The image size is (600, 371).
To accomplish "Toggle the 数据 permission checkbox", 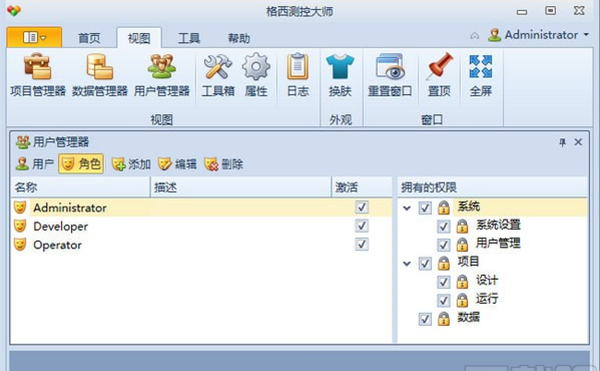I will 425,319.
